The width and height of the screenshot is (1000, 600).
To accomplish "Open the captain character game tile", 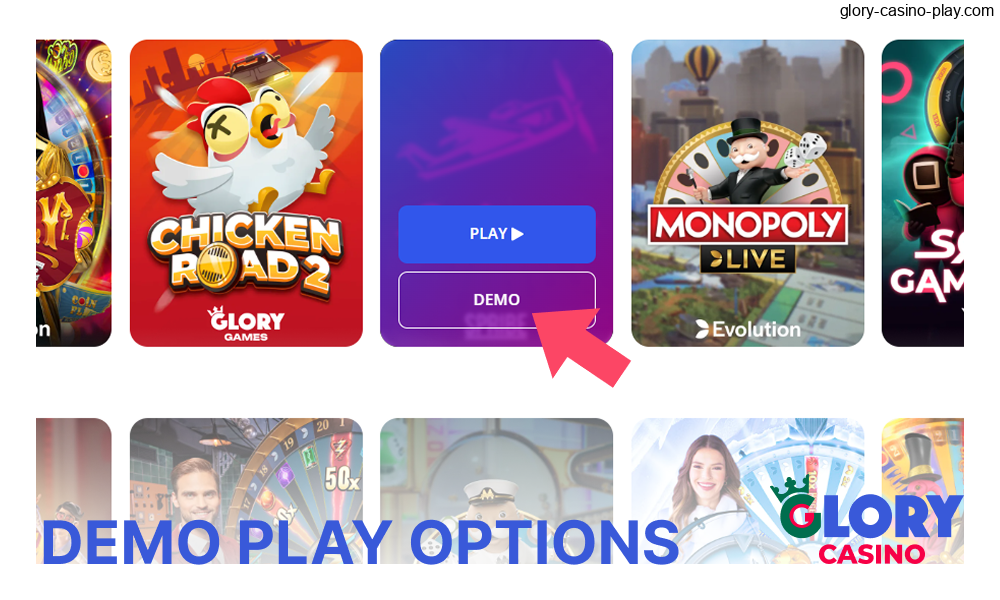I will pos(497,491).
